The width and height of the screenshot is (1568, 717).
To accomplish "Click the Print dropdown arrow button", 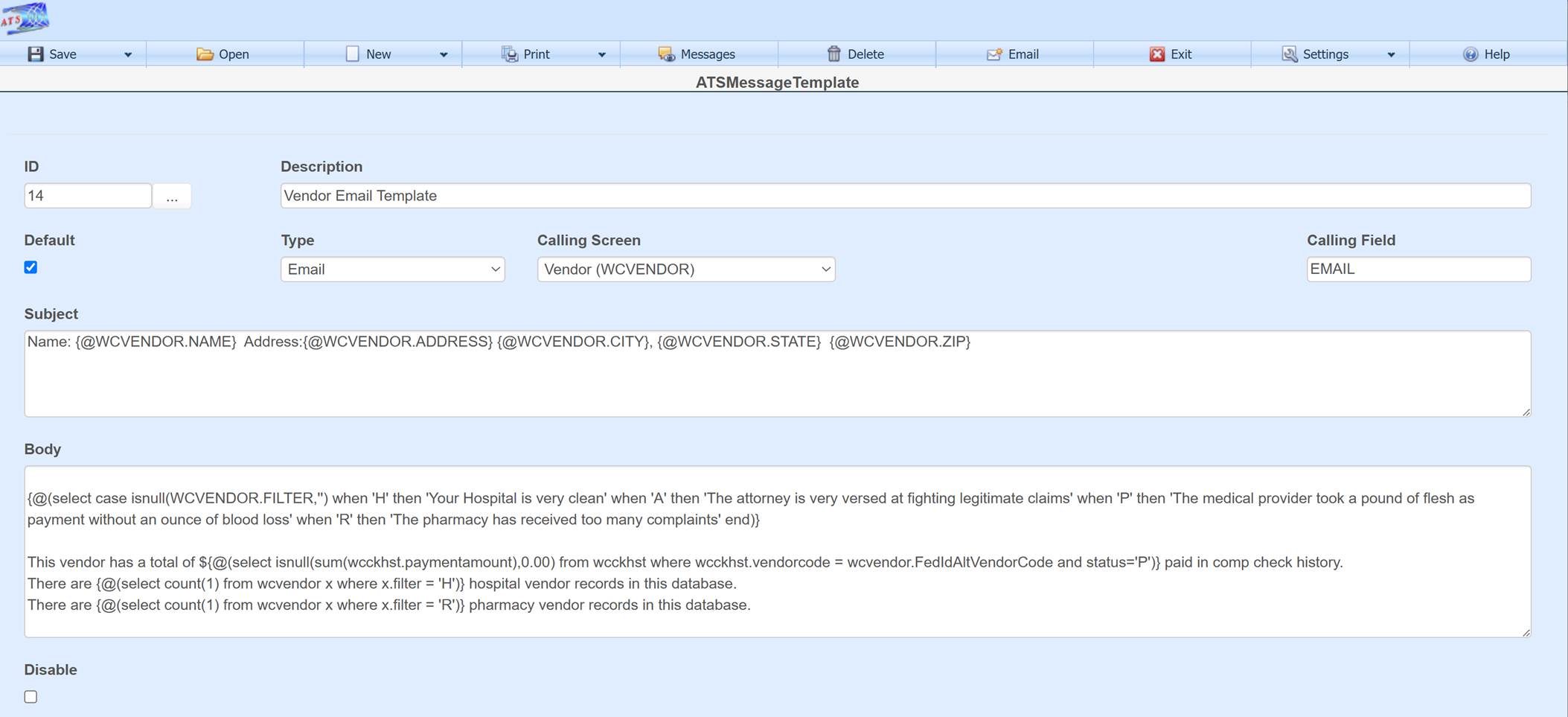I will (602, 54).
